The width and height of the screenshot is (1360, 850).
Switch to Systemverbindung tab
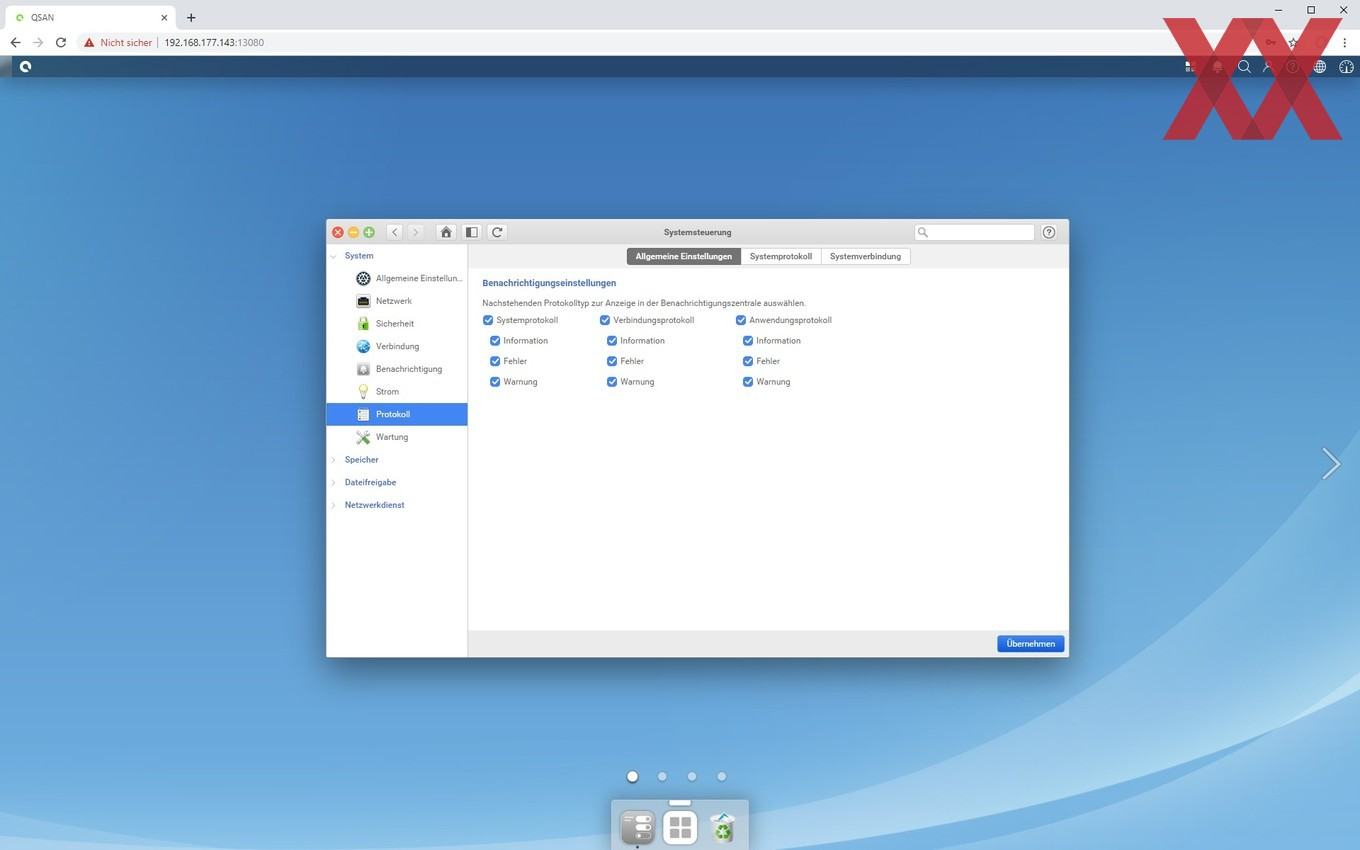[x=865, y=256]
